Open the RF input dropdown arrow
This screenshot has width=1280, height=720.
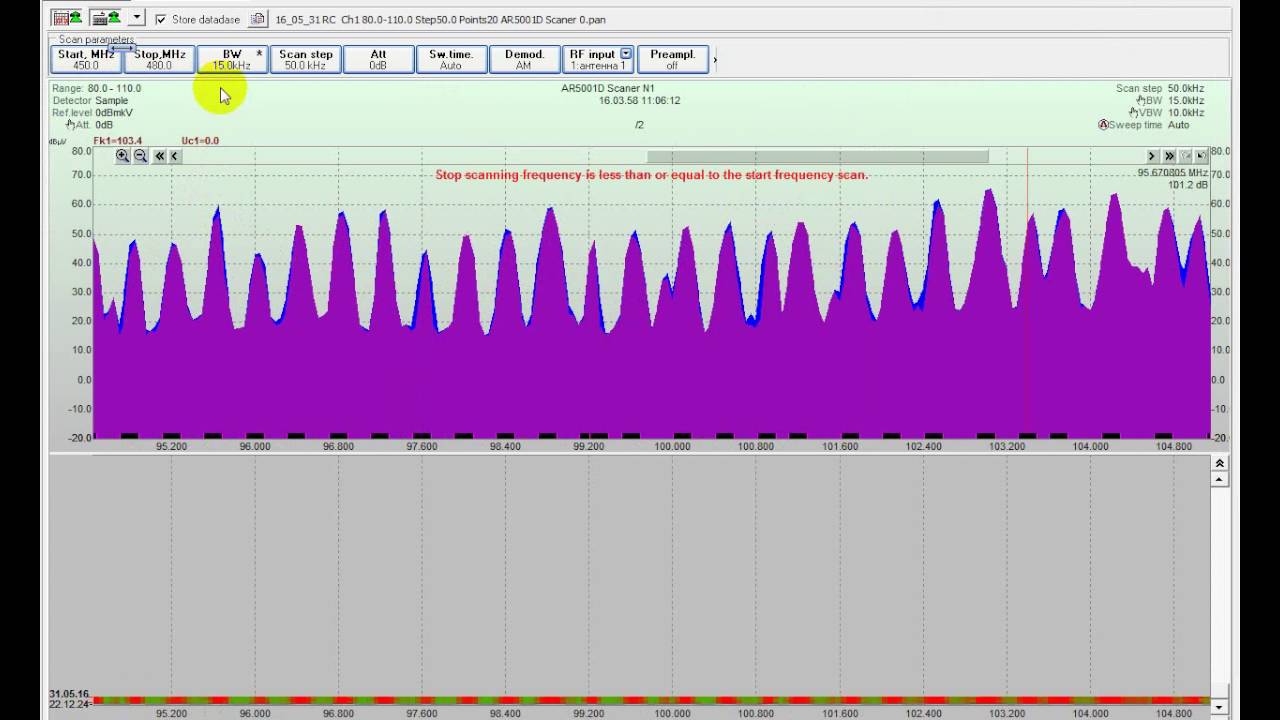tap(626, 54)
